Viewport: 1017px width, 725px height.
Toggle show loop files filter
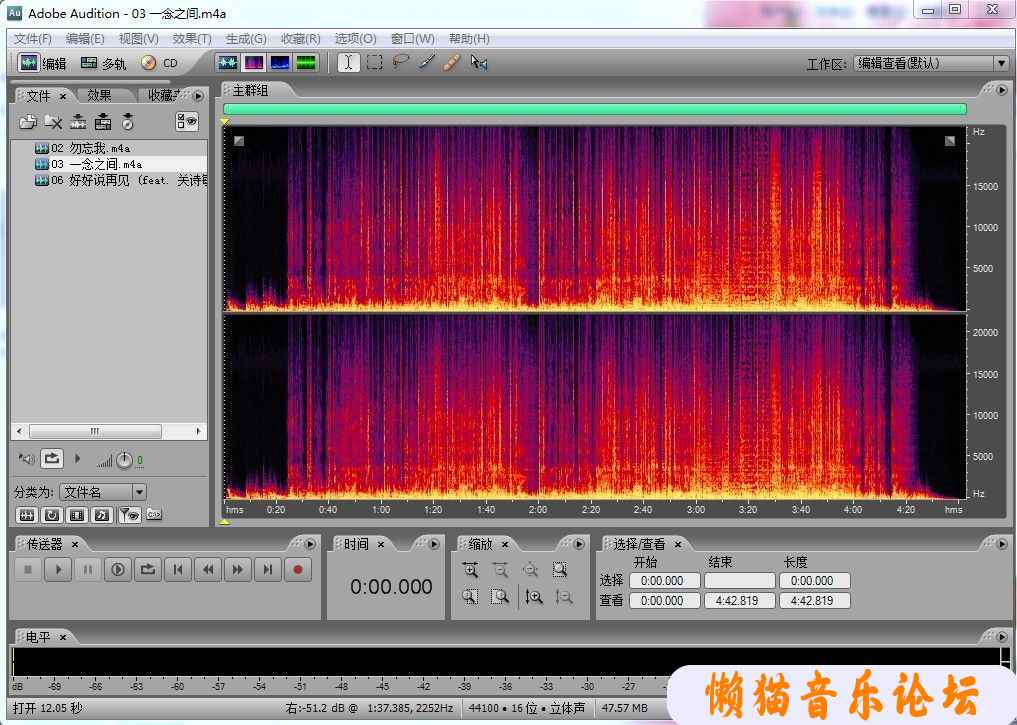click(x=52, y=515)
